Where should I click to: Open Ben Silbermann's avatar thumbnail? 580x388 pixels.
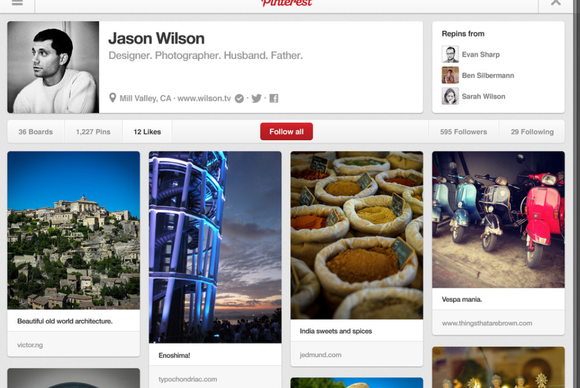point(450,75)
